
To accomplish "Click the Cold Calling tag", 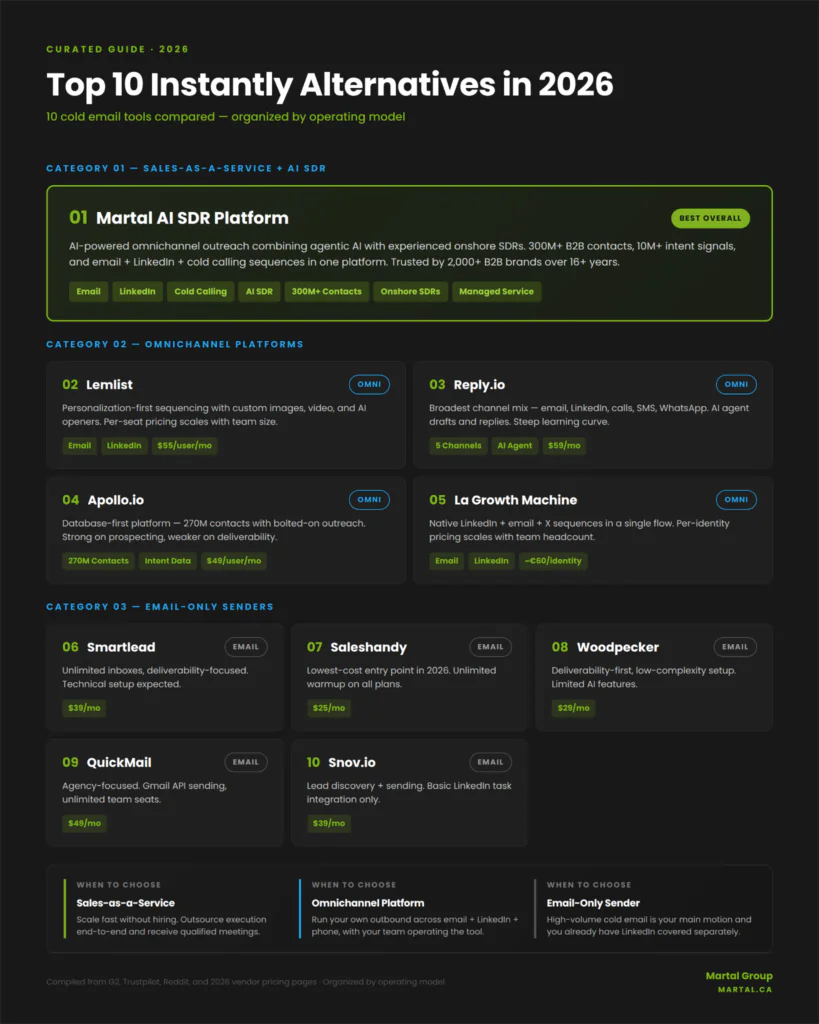I will coord(201,291).
